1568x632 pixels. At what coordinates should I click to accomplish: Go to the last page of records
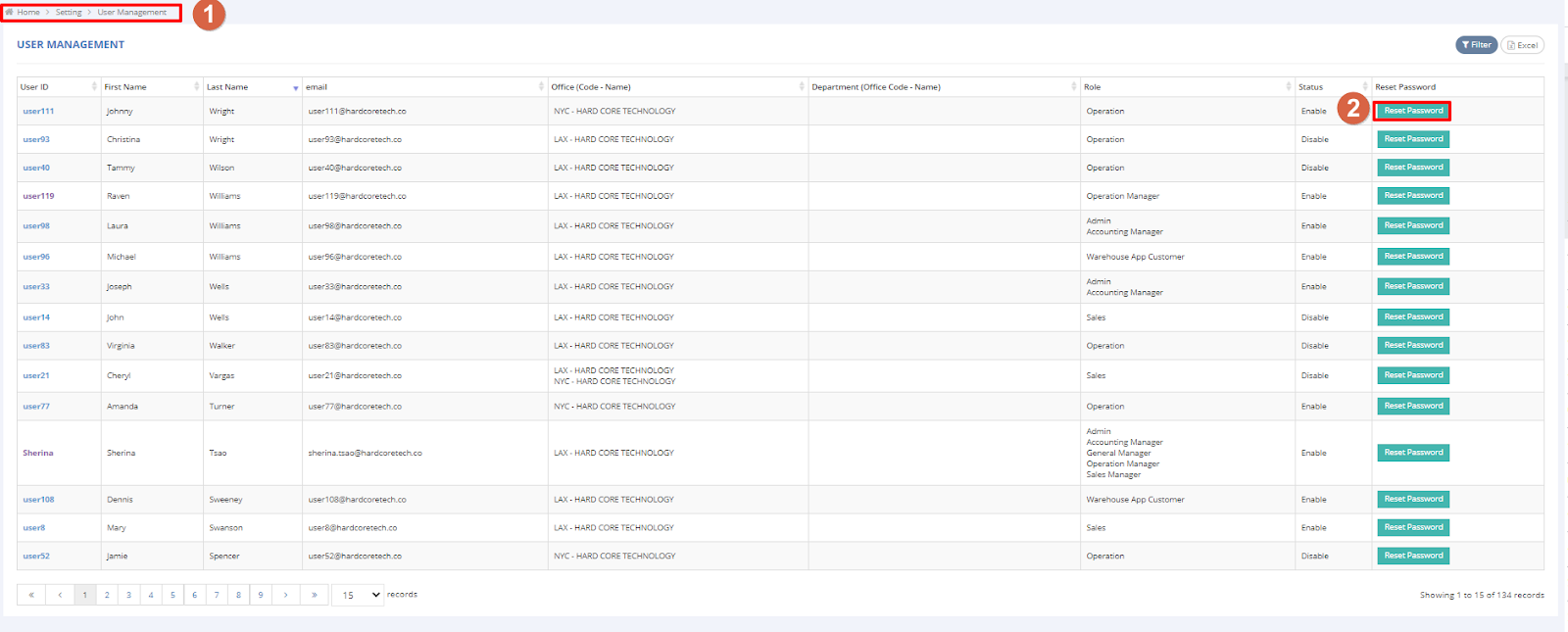(x=315, y=595)
